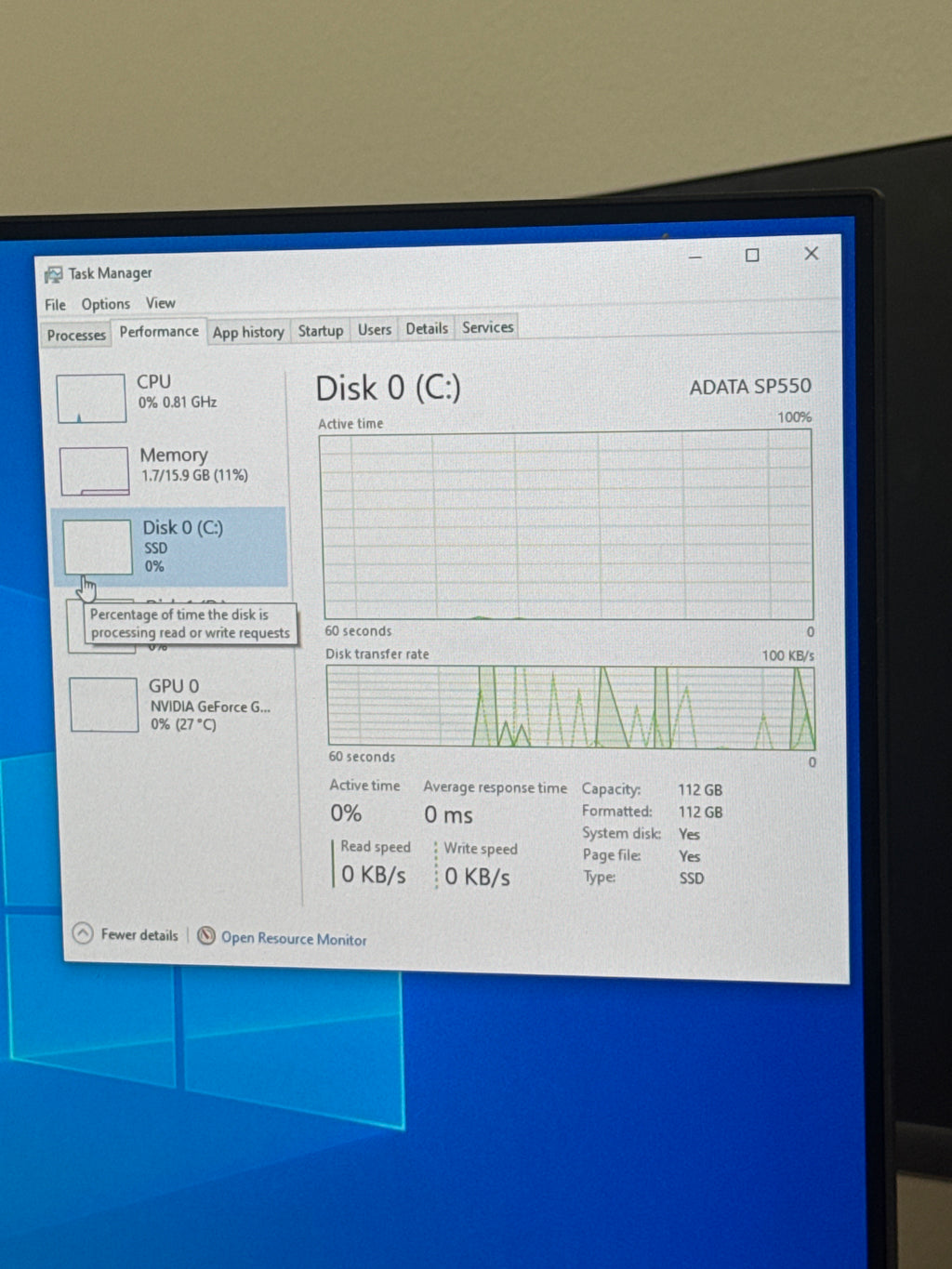Switch to the App history tab
Viewport: 952px width, 1269px height.
(x=248, y=332)
